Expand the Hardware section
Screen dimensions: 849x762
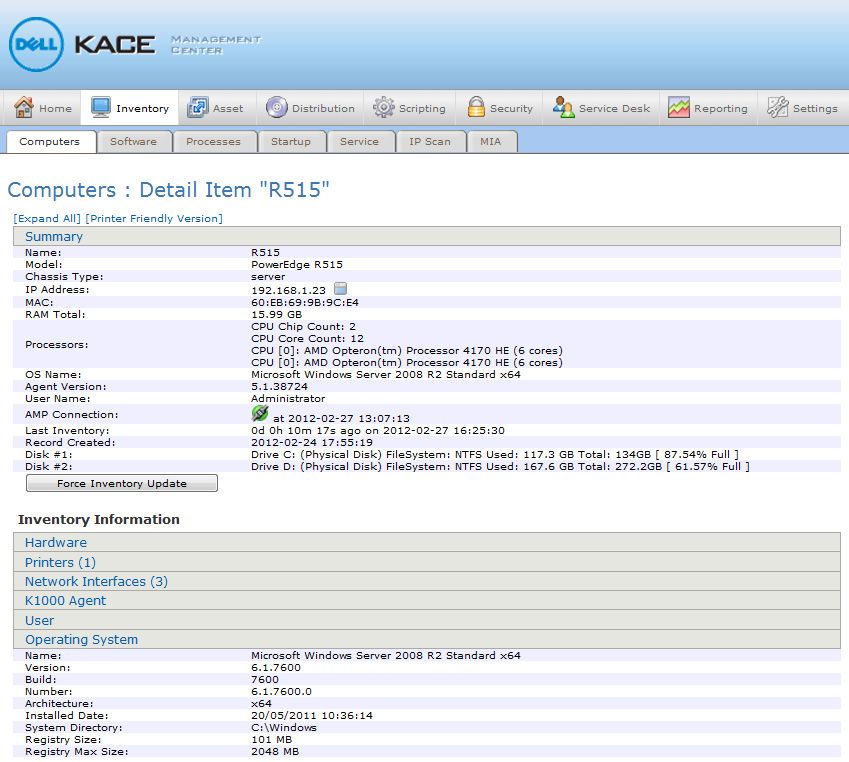pos(56,542)
